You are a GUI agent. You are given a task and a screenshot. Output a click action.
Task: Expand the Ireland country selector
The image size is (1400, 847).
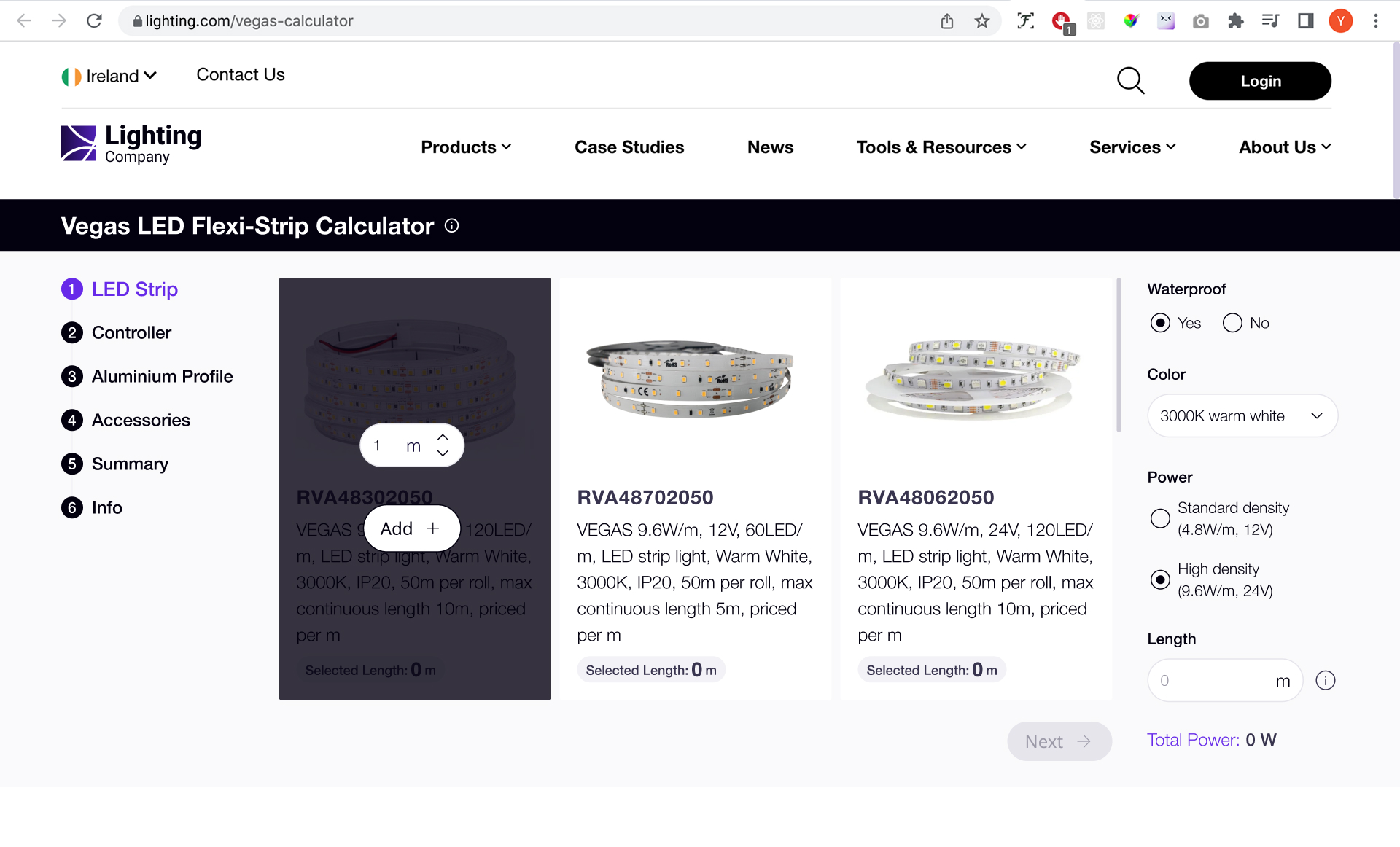109,76
